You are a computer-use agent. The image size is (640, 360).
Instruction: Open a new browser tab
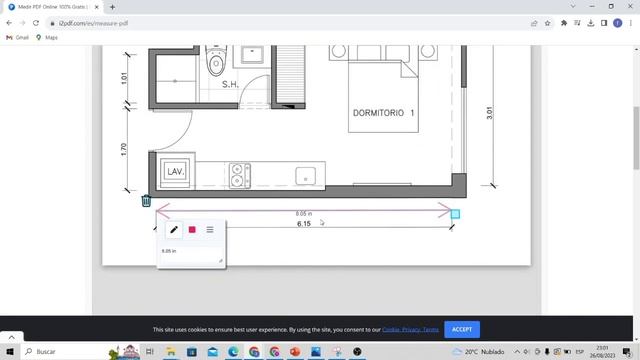(x=112, y=7)
